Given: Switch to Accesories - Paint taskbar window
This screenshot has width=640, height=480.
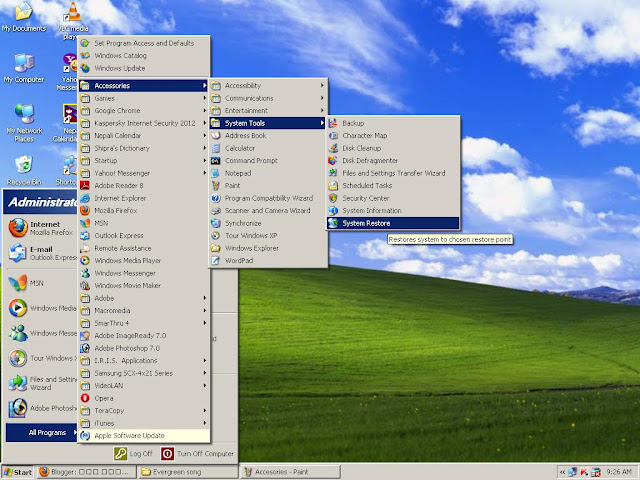Looking at the screenshot, I should click(290, 472).
